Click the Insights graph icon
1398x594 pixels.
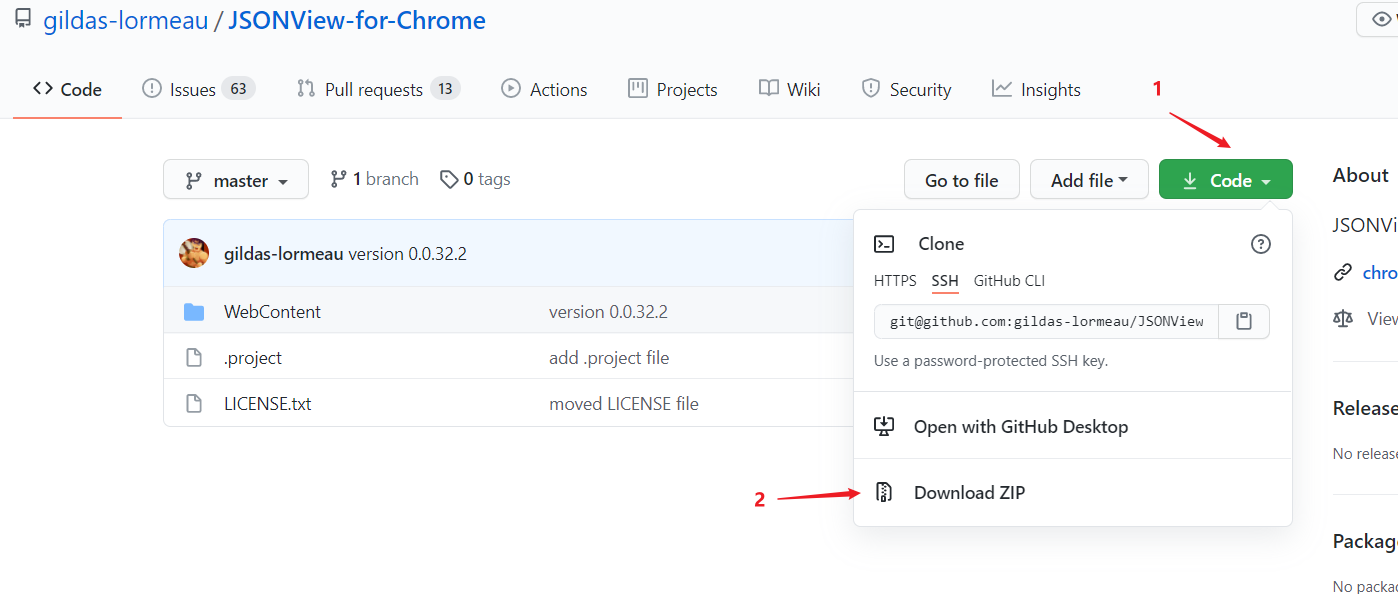point(1002,88)
